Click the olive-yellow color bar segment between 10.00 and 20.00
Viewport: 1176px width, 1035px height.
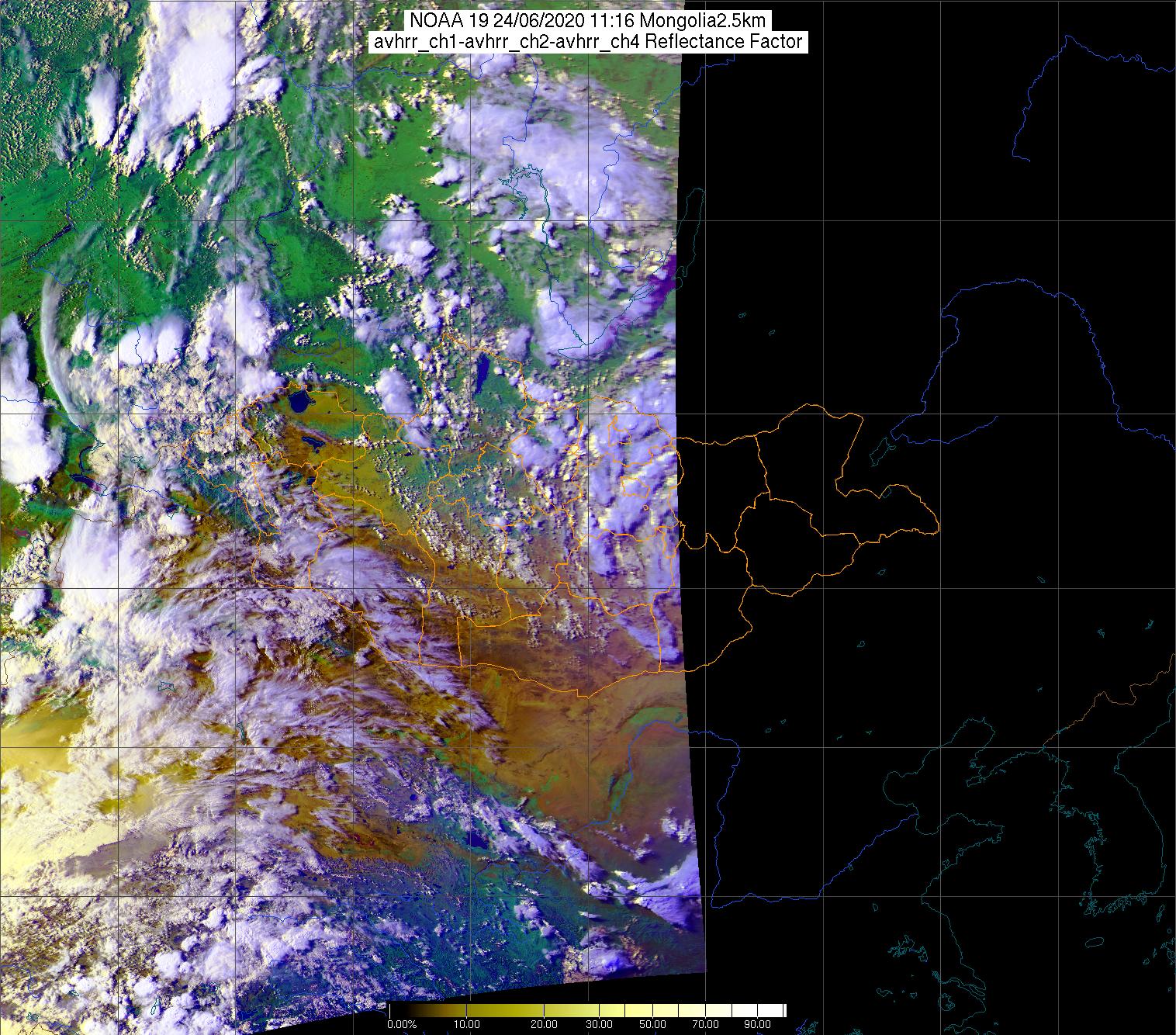tap(505, 1010)
